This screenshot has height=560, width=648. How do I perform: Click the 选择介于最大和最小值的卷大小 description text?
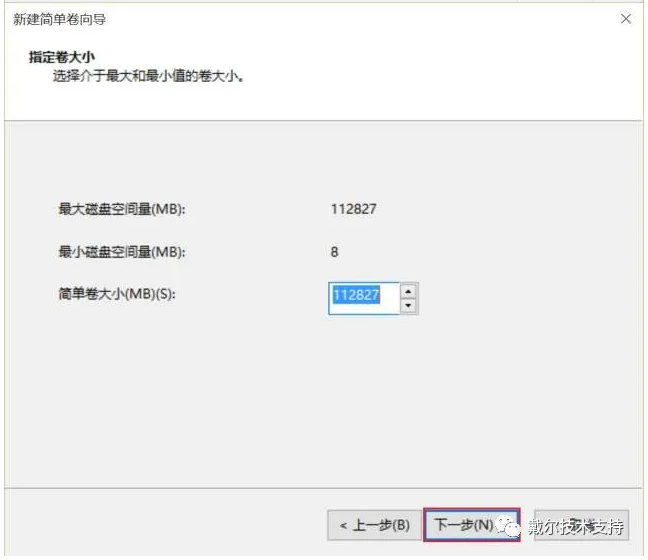pos(148,76)
